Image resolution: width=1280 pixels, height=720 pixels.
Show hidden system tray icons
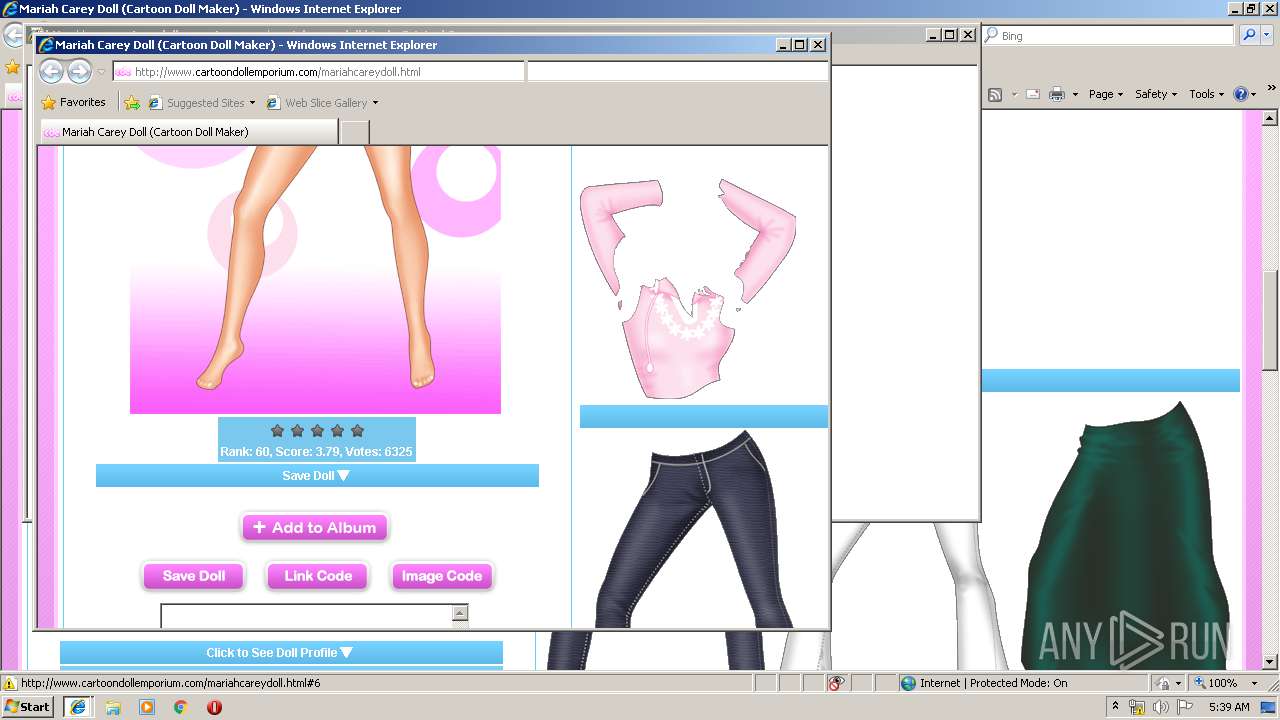click(1115, 707)
